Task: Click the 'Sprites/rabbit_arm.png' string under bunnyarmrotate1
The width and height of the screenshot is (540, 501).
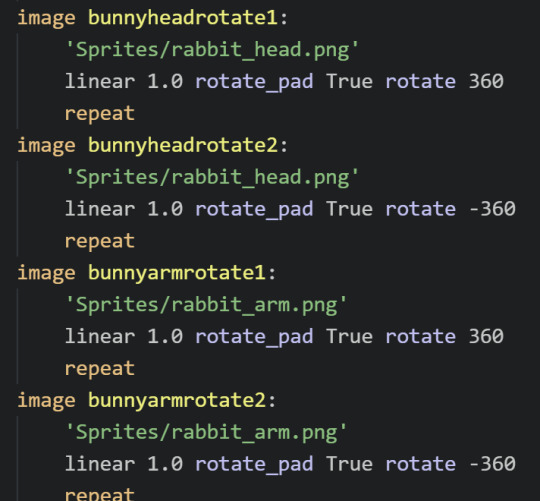Action: [206, 305]
